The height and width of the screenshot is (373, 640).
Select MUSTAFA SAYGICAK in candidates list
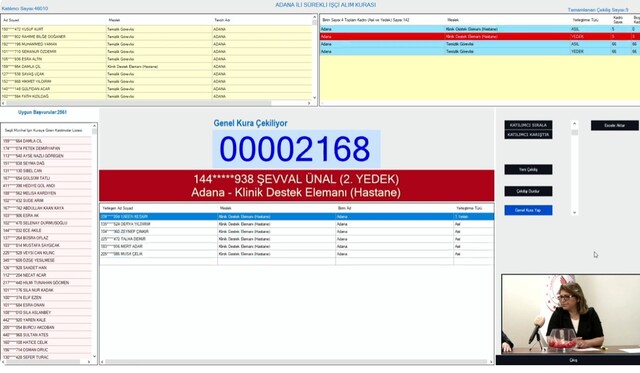[46, 246]
